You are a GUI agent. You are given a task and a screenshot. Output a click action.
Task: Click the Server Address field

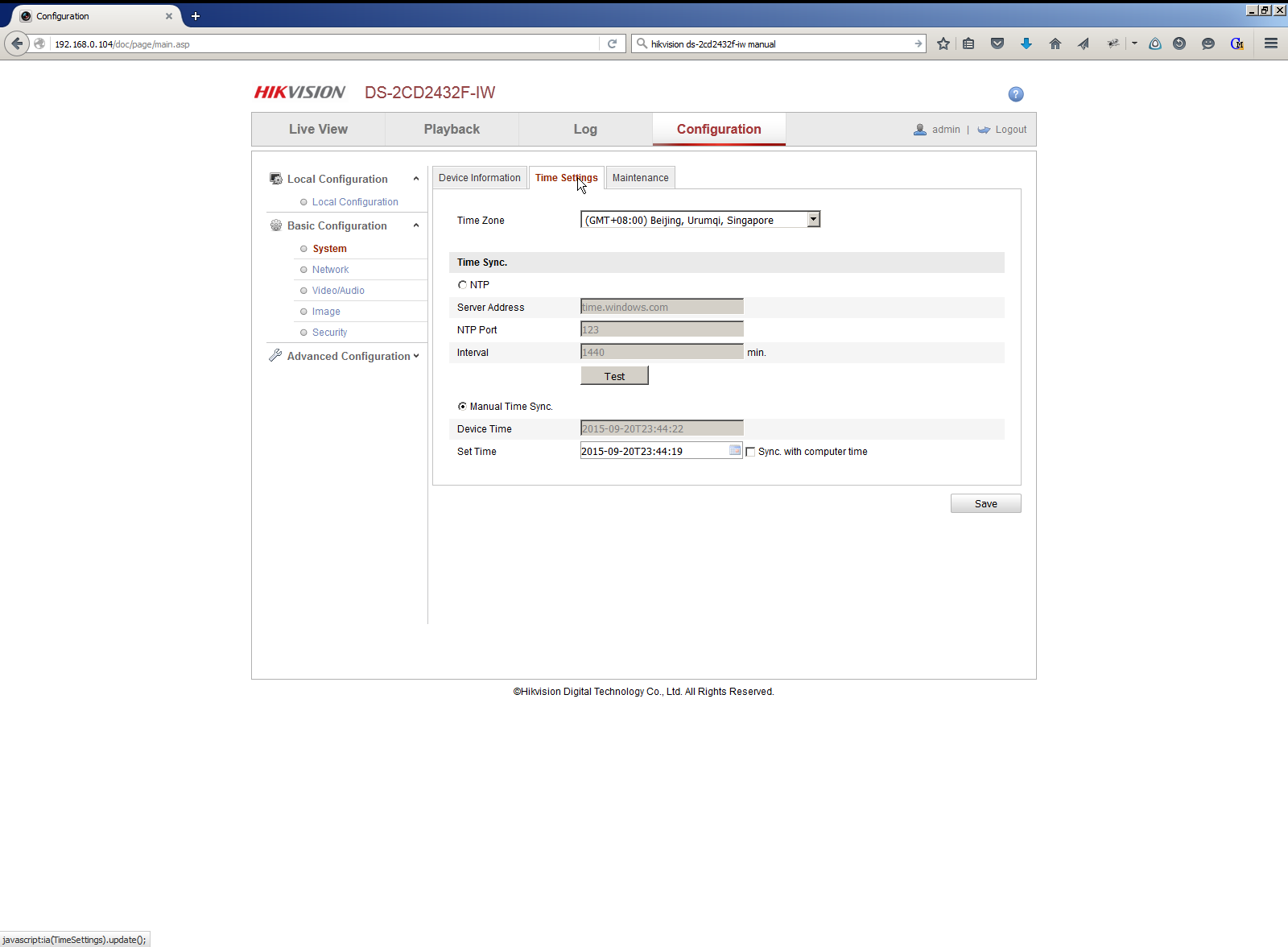(662, 307)
